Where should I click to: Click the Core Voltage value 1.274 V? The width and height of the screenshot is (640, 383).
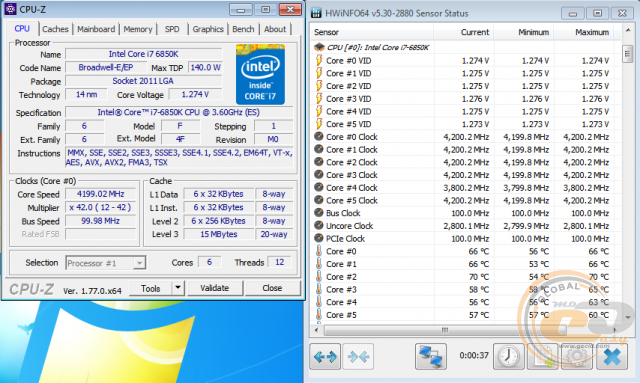tap(195, 94)
